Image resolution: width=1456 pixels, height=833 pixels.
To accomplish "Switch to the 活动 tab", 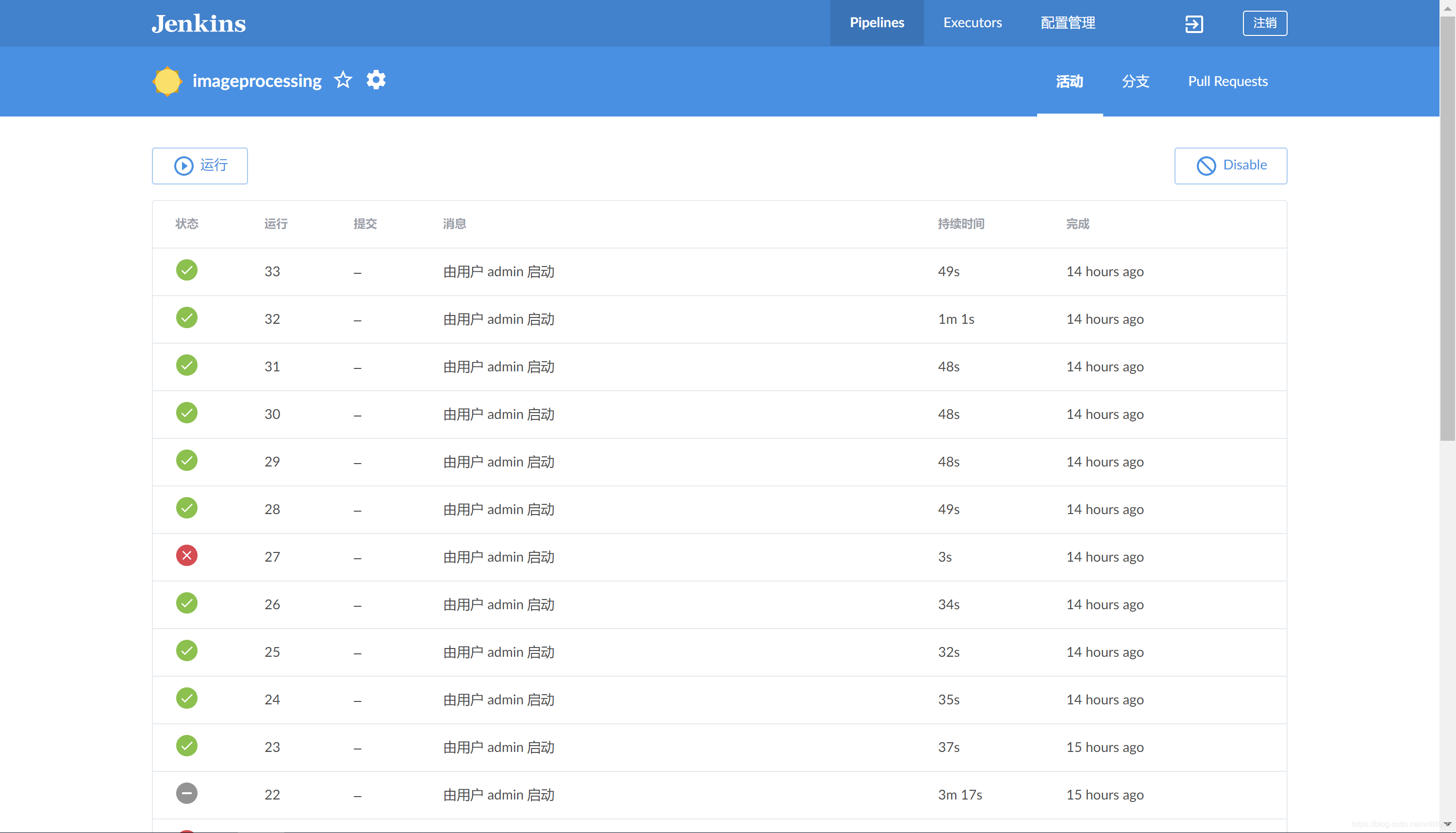I will [x=1069, y=81].
